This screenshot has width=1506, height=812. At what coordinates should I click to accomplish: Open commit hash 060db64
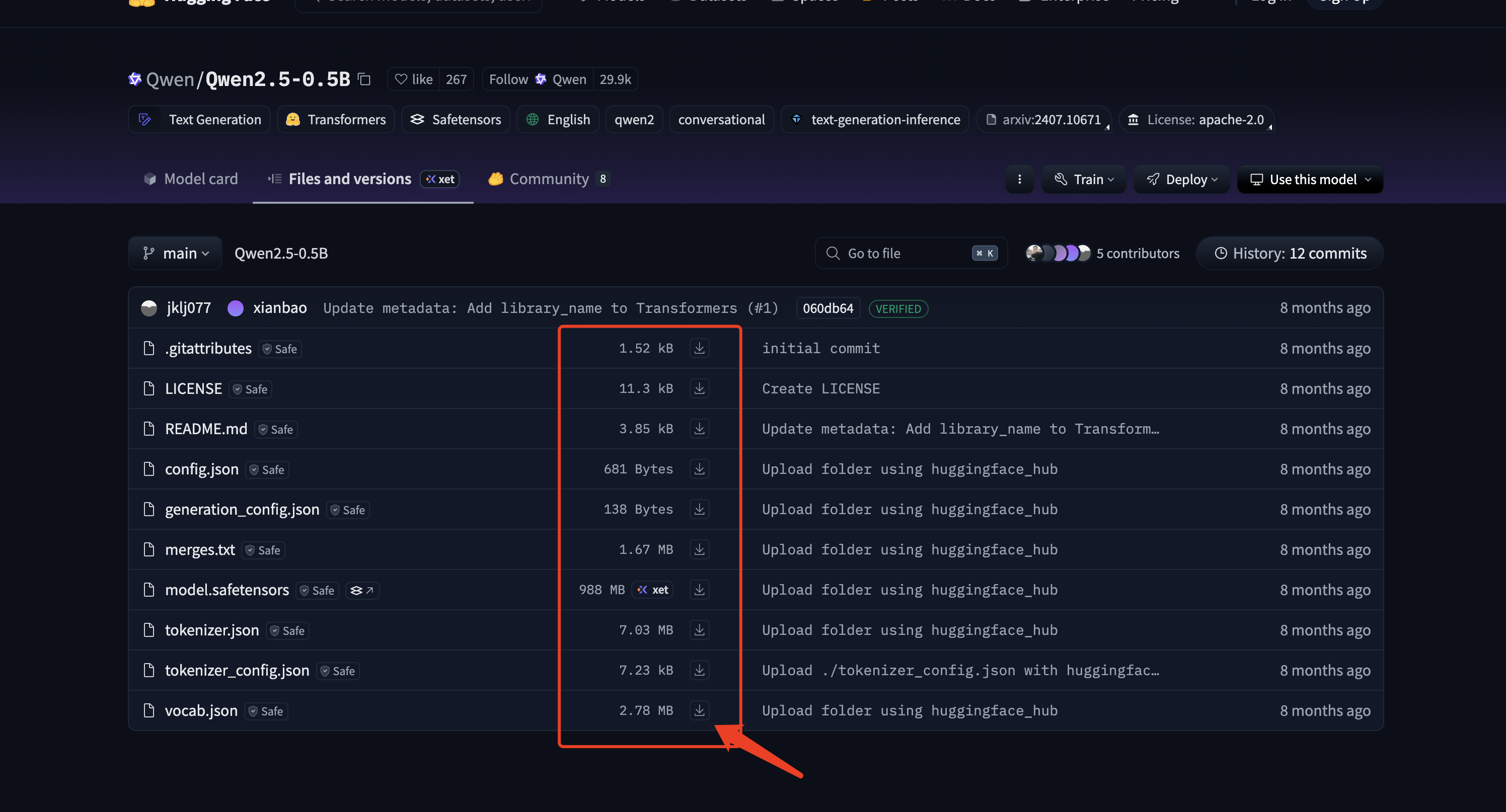tap(828, 308)
